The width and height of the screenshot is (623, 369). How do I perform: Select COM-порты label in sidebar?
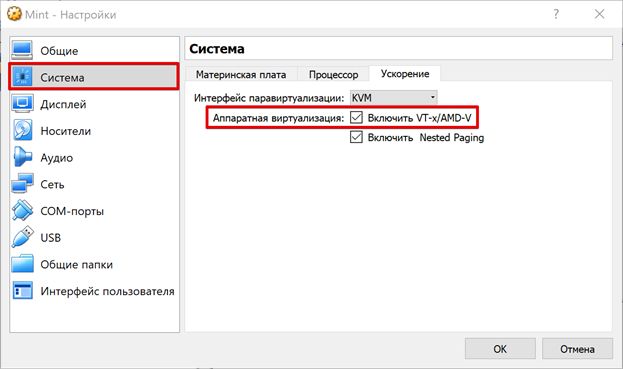pyautogui.click(x=72, y=211)
